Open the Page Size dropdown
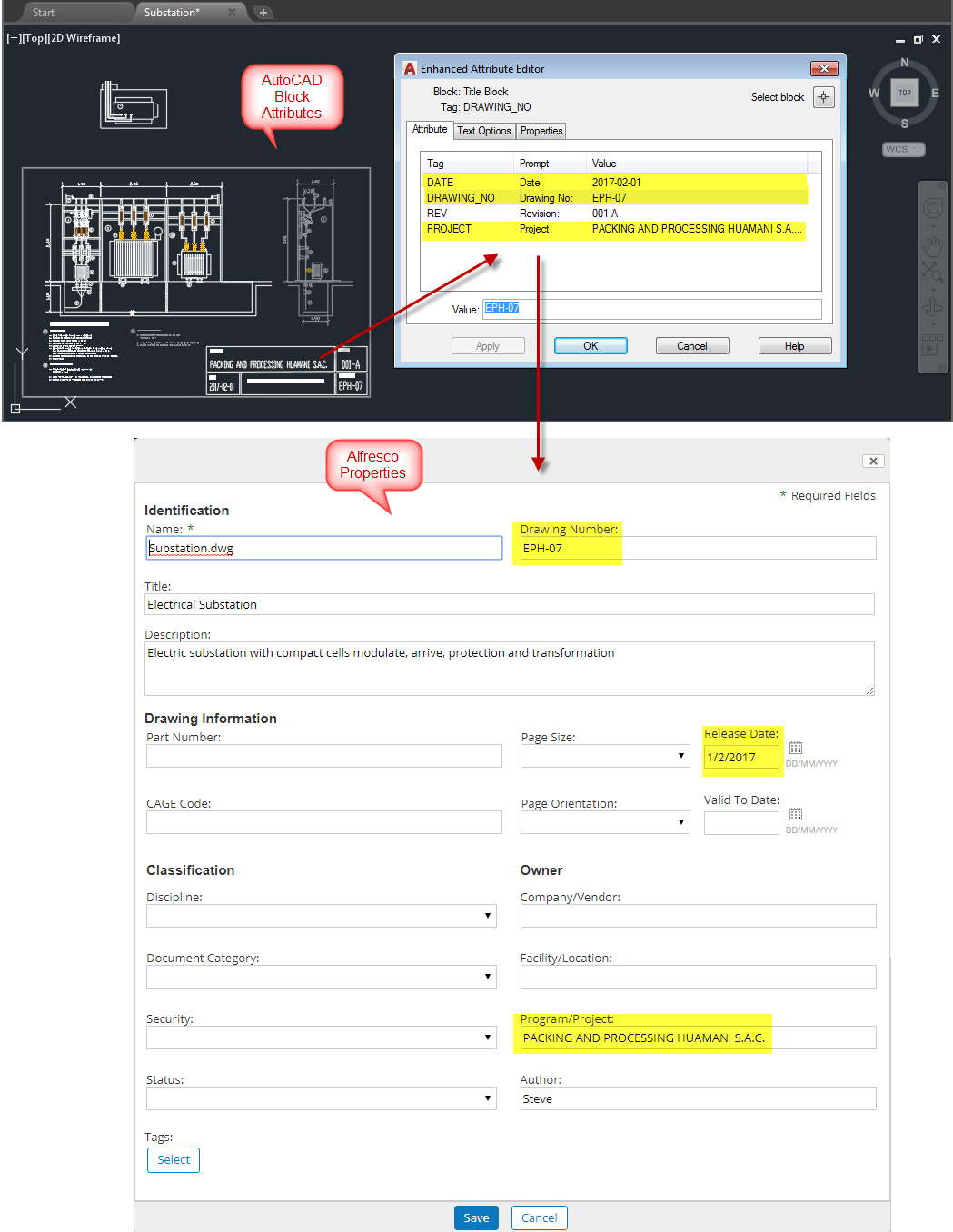Image resolution: width=953 pixels, height=1232 pixels. 680,755
